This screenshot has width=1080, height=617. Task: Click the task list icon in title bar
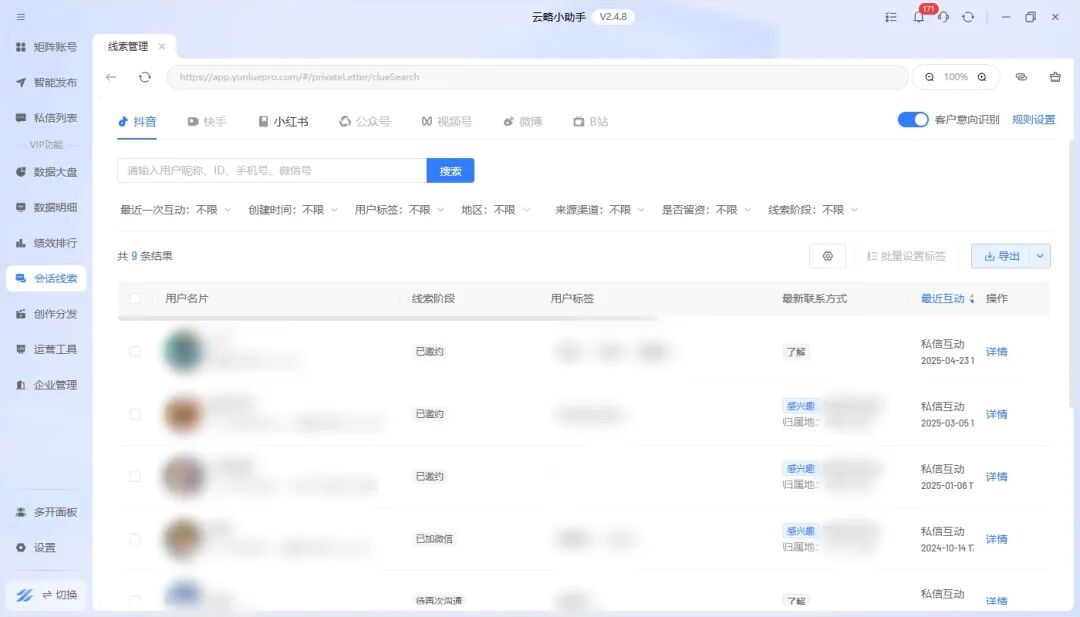(x=891, y=17)
